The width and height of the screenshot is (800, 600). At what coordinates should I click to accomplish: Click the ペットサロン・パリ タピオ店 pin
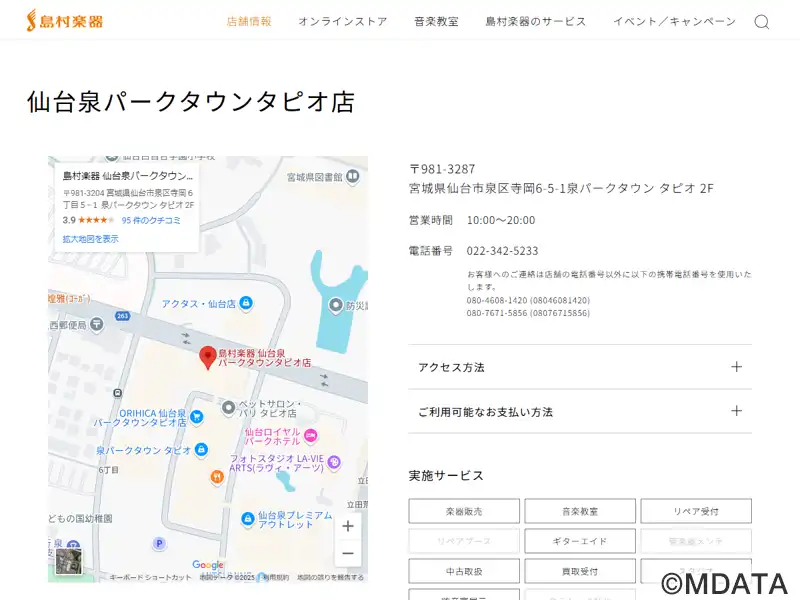click(x=228, y=408)
